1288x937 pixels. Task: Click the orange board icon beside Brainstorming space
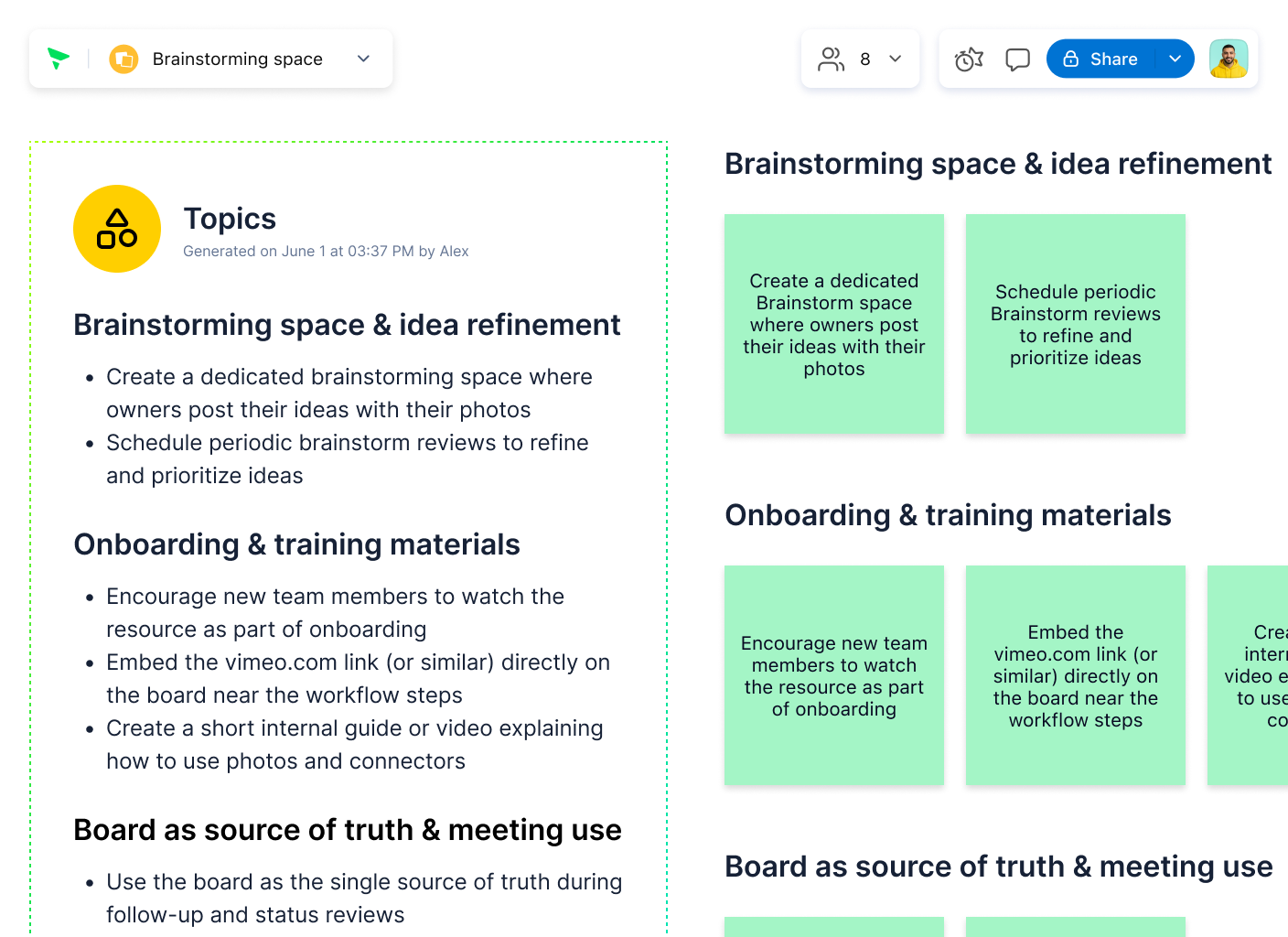pyautogui.click(x=123, y=59)
